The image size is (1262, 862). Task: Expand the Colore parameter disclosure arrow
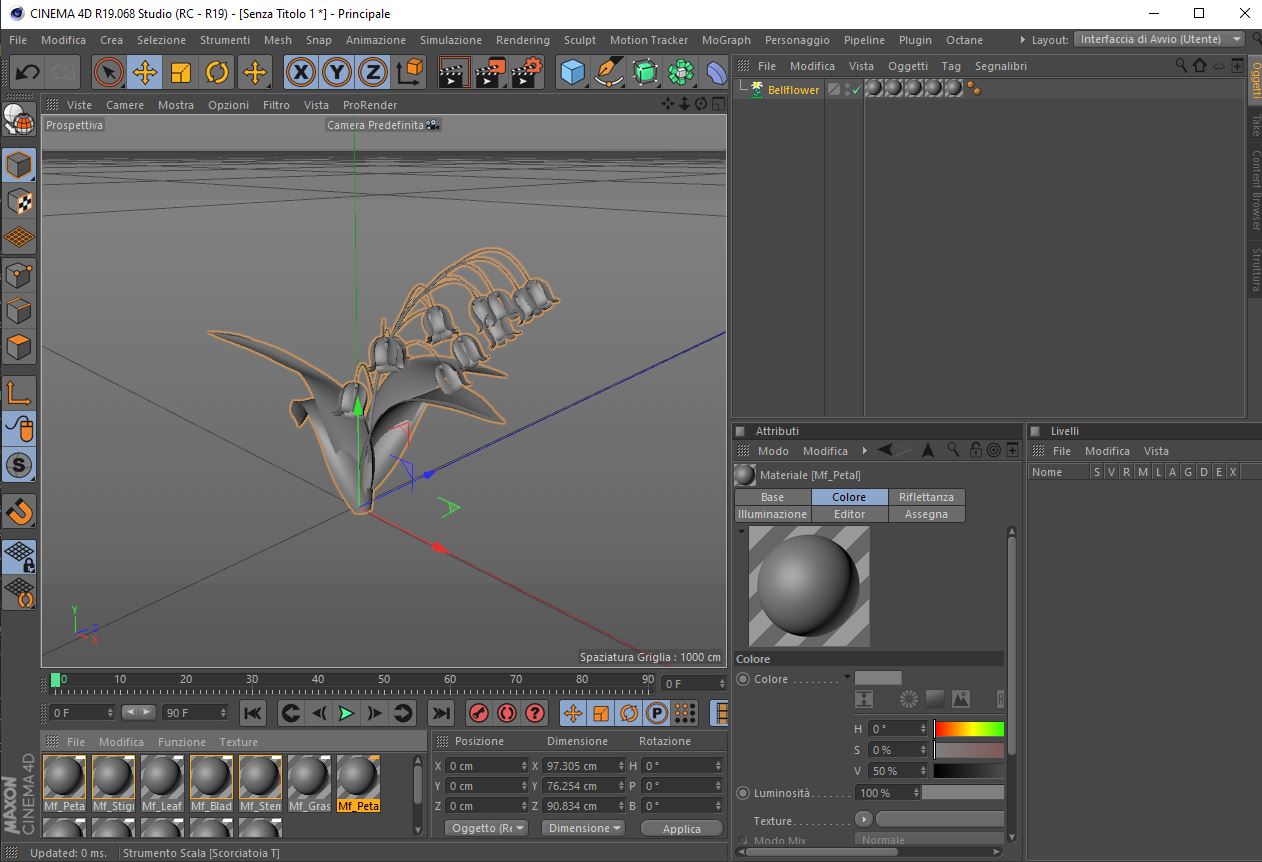(x=847, y=677)
